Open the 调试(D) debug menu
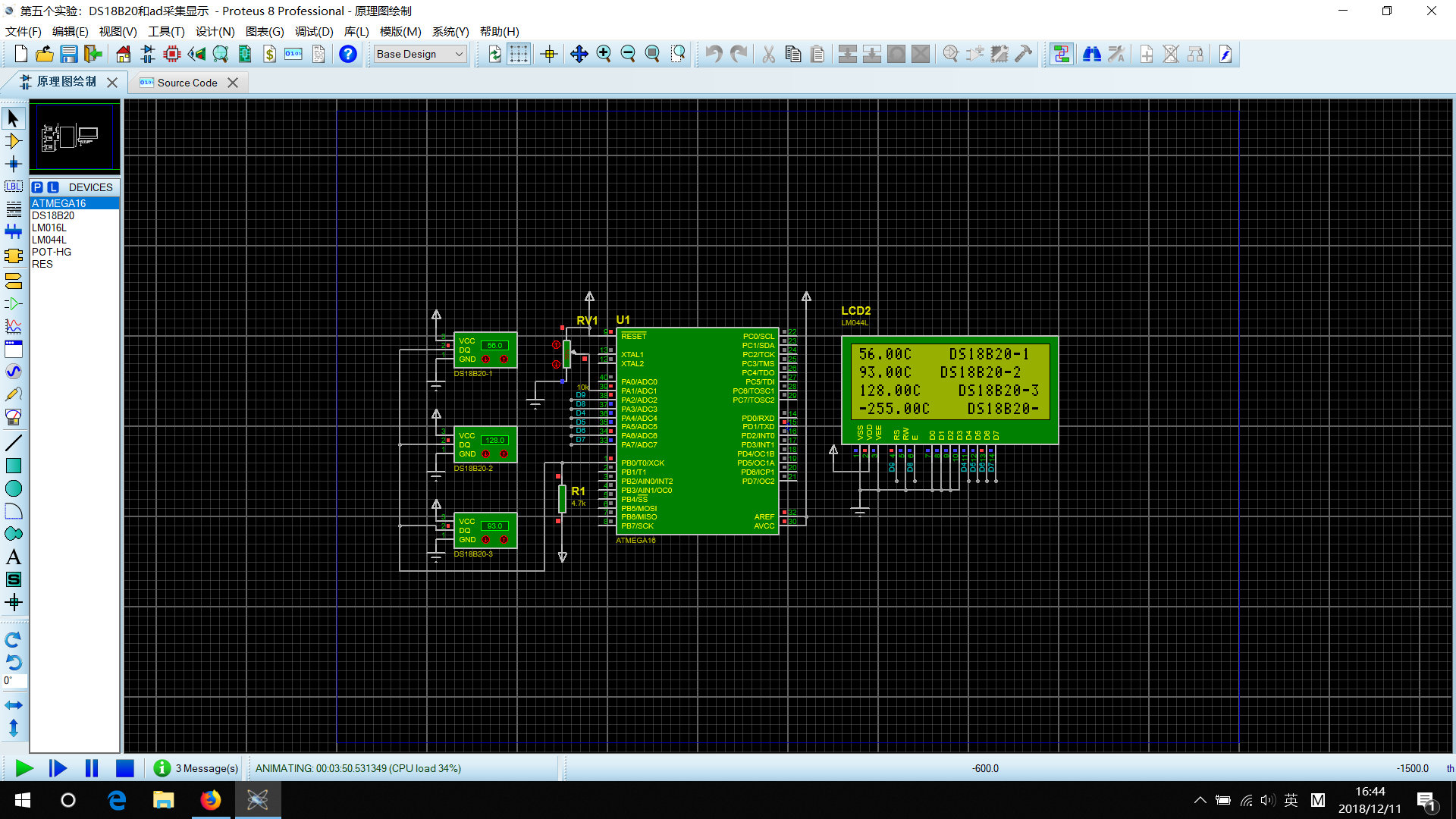This screenshot has height=819, width=1456. click(314, 31)
